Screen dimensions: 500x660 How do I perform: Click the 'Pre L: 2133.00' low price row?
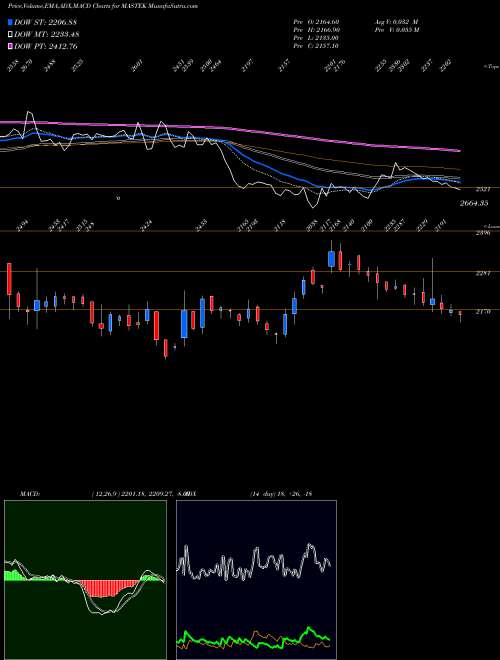[x=316, y=38]
